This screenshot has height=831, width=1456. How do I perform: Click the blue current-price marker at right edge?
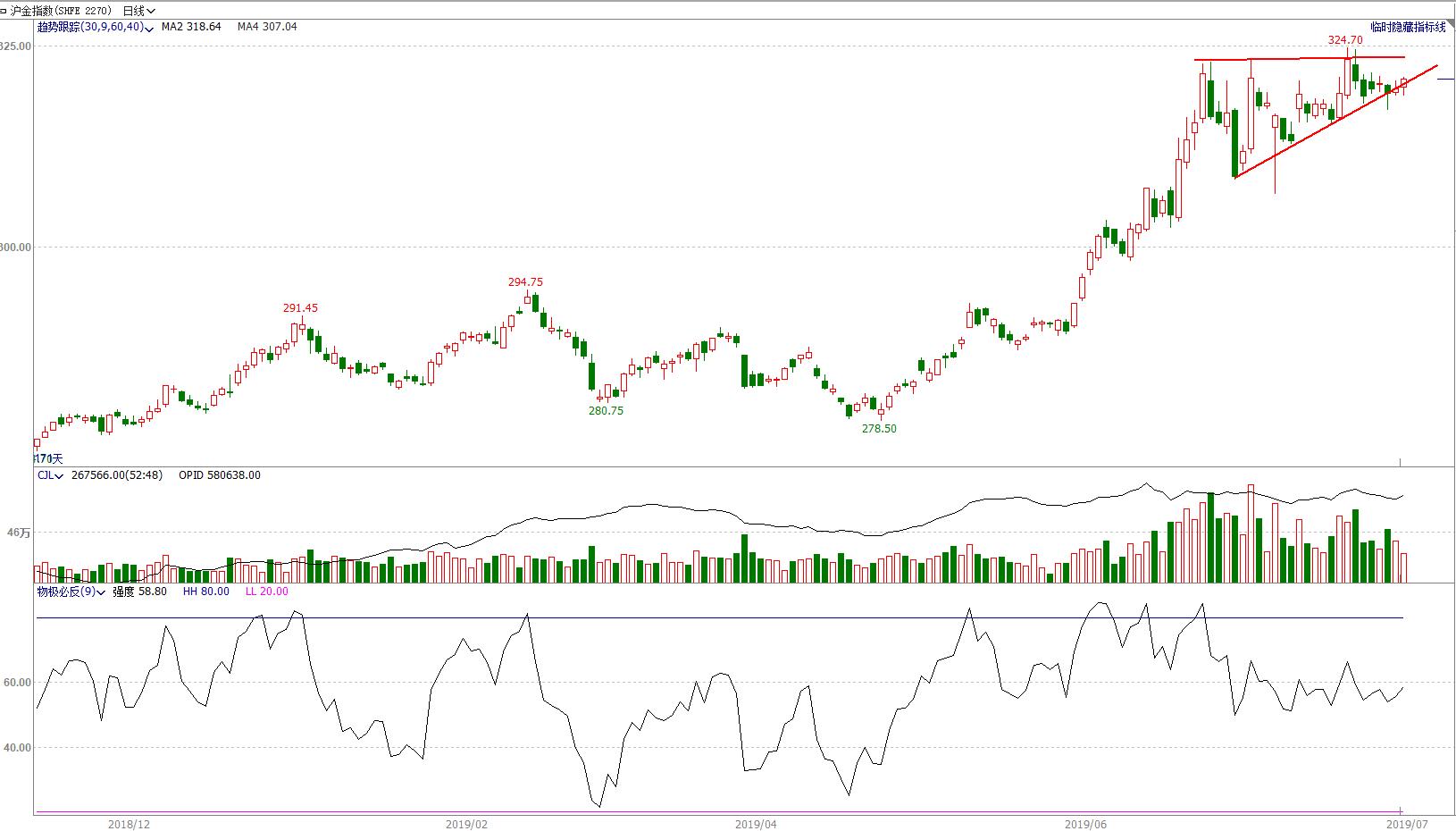point(1445,80)
